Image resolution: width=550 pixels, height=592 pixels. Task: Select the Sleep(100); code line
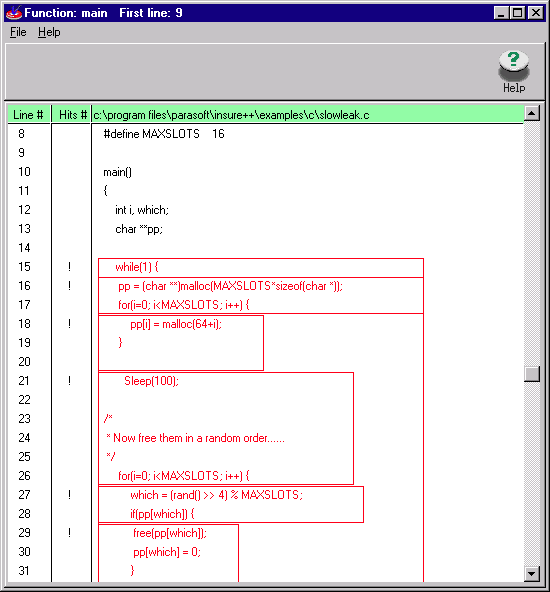click(151, 381)
